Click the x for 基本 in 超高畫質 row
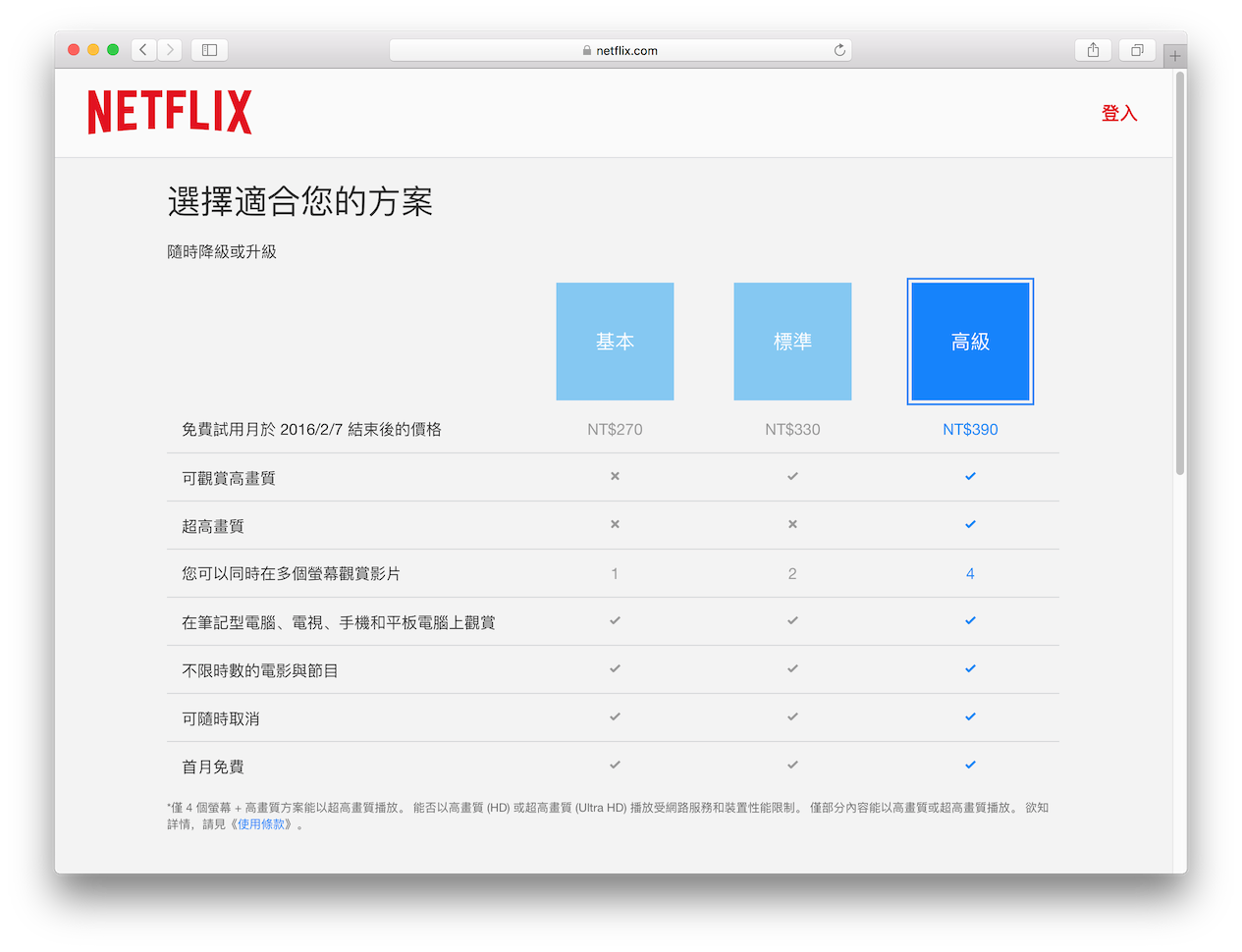Image resolution: width=1242 pixels, height=952 pixels. point(615,524)
